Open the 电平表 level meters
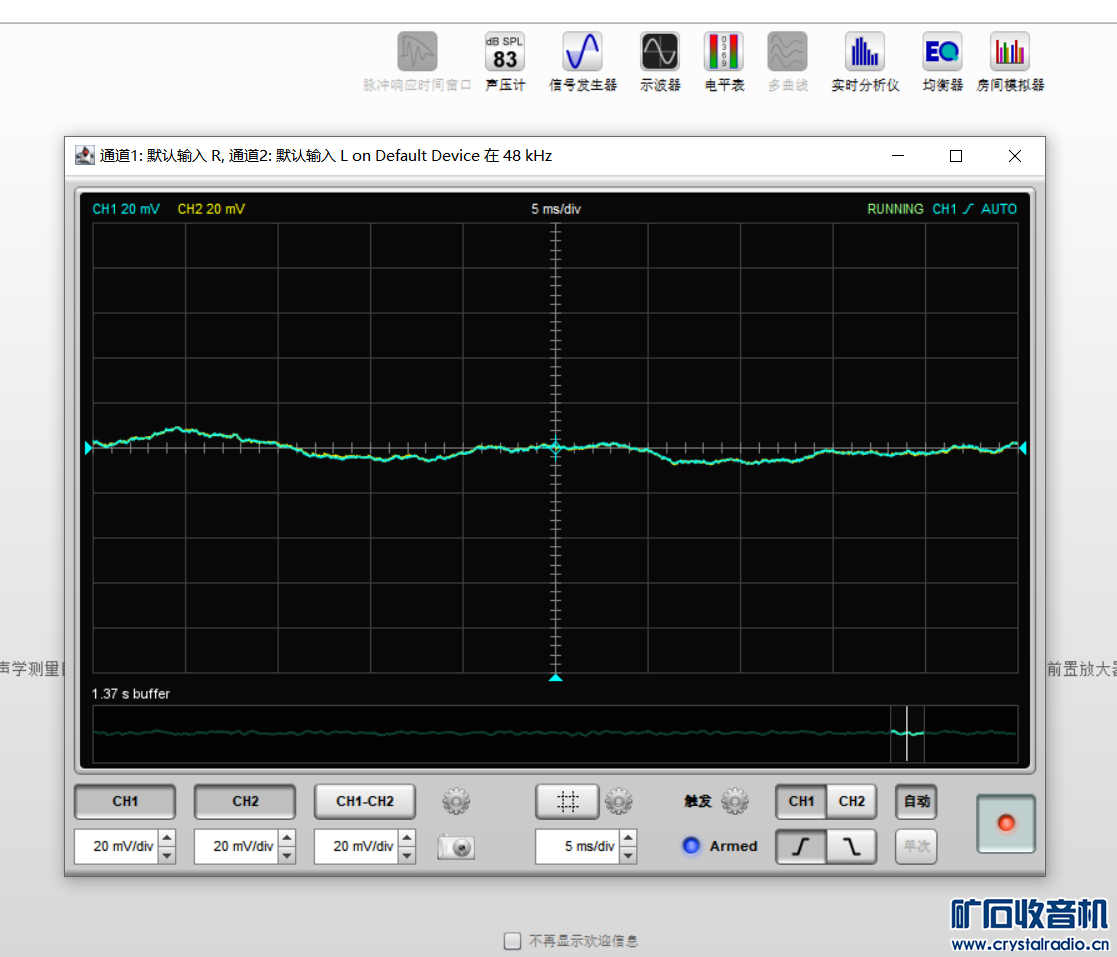1117x957 pixels. 724,52
